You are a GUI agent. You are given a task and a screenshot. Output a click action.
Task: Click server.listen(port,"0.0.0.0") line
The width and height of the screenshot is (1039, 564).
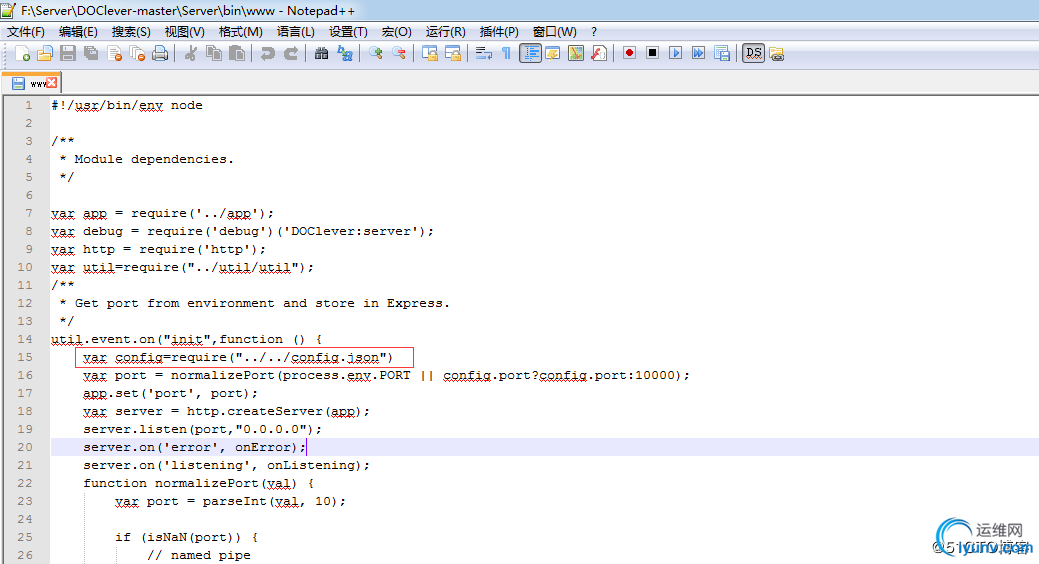tap(202, 429)
